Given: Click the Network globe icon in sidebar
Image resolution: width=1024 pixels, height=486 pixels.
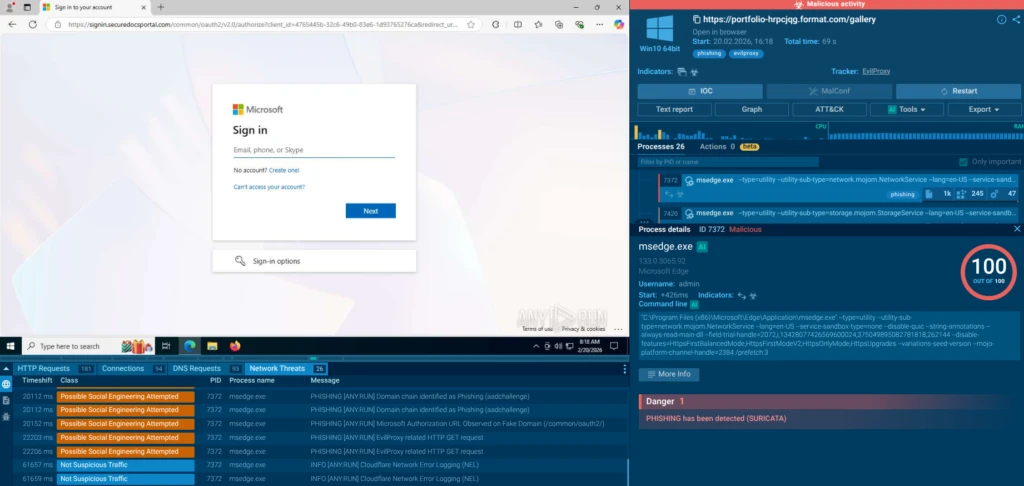Looking at the screenshot, I should [6, 384].
